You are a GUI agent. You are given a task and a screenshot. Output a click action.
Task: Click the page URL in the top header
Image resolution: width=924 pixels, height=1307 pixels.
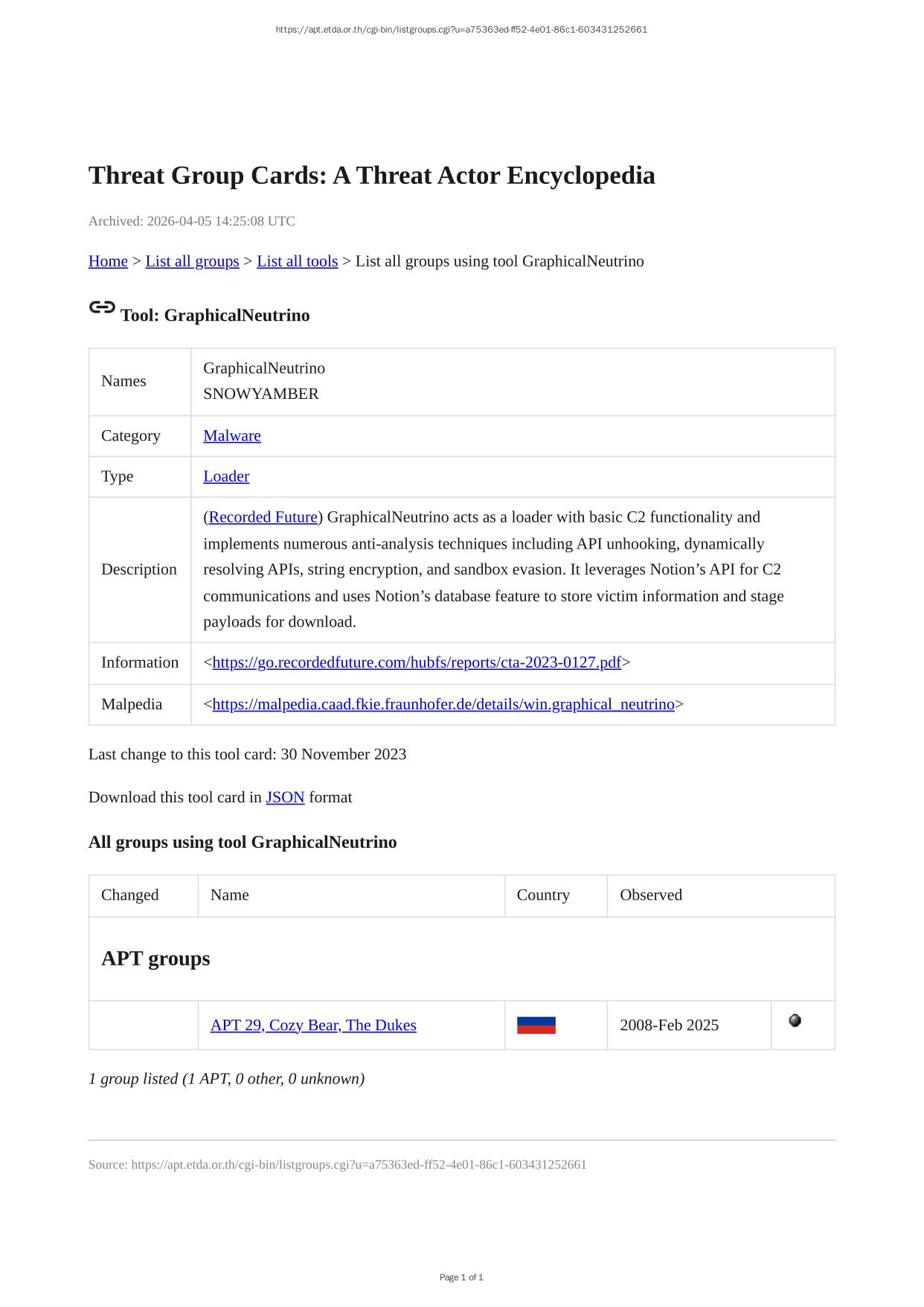461,30
